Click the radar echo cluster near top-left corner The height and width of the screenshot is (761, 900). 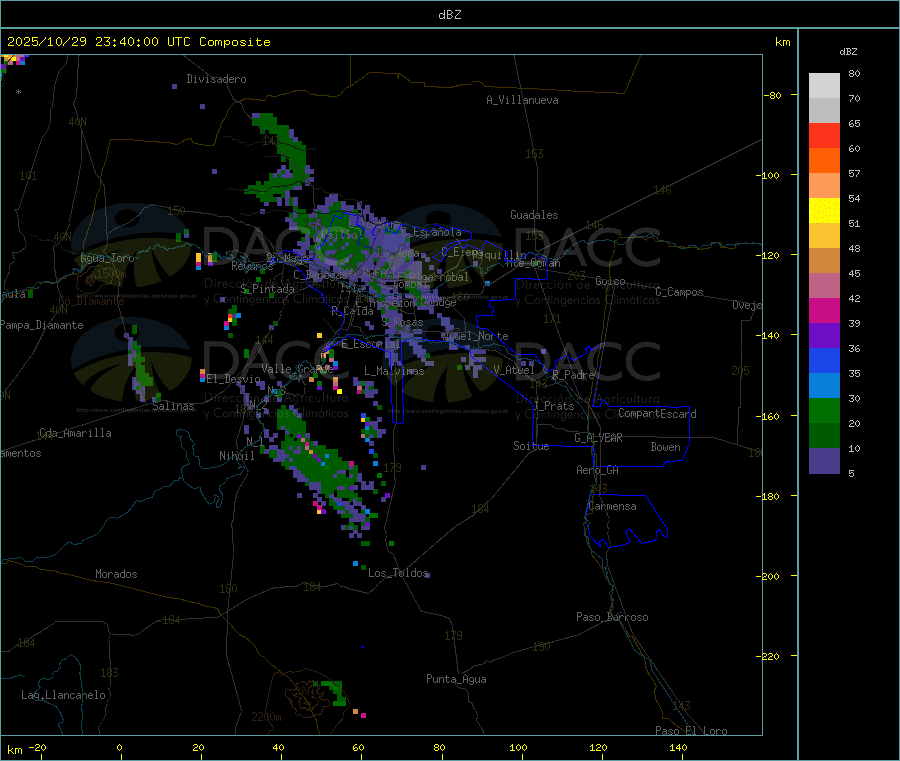pos(13,61)
